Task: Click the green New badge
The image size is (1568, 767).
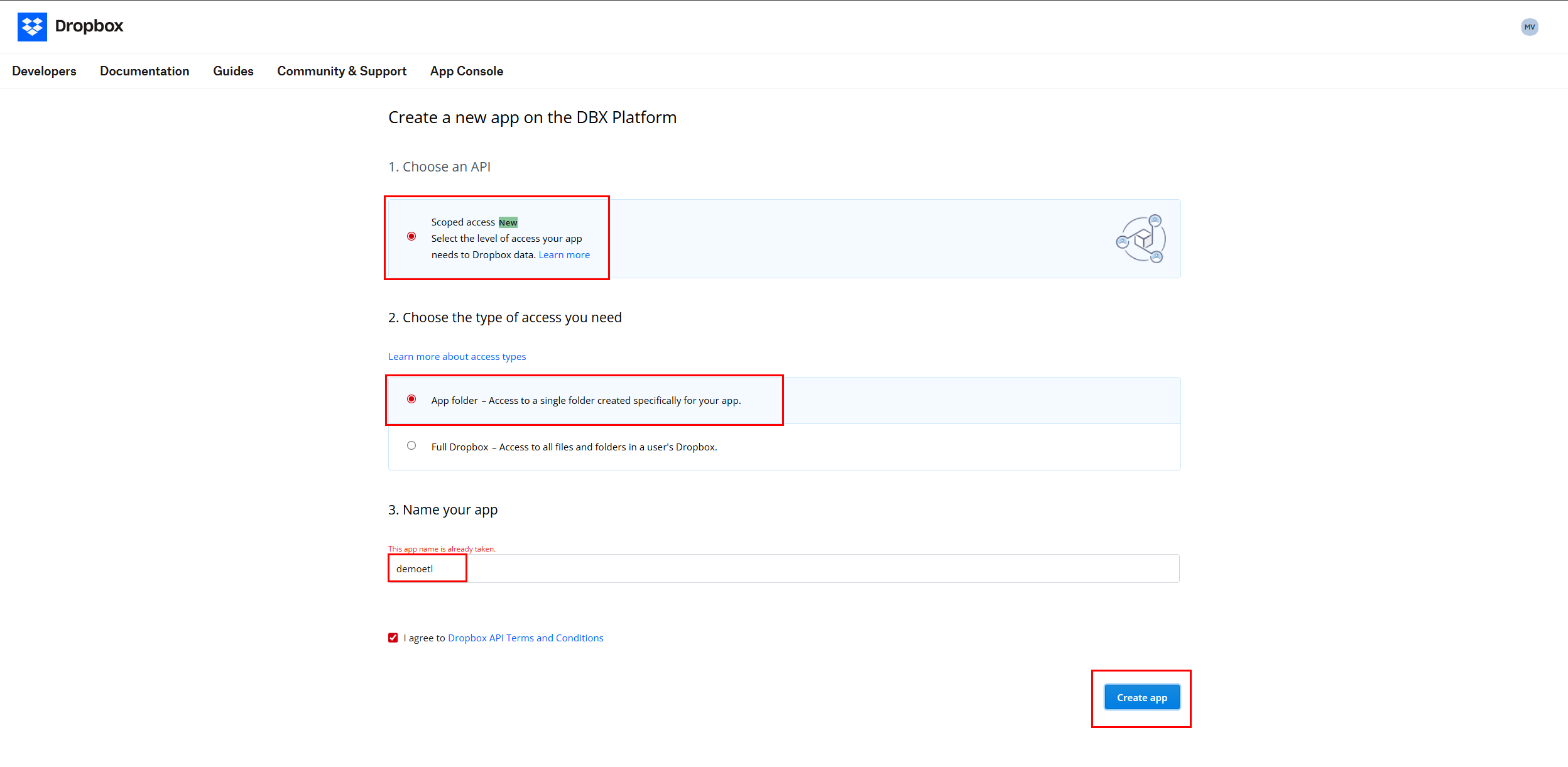Action: click(508, 222)
